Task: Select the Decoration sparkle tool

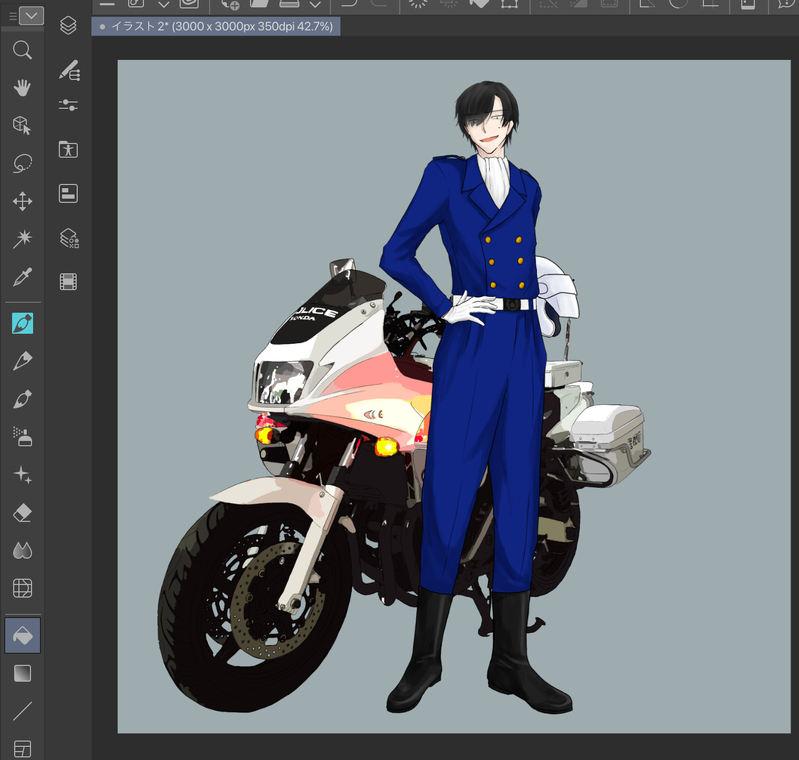Action: pos(22,475)
